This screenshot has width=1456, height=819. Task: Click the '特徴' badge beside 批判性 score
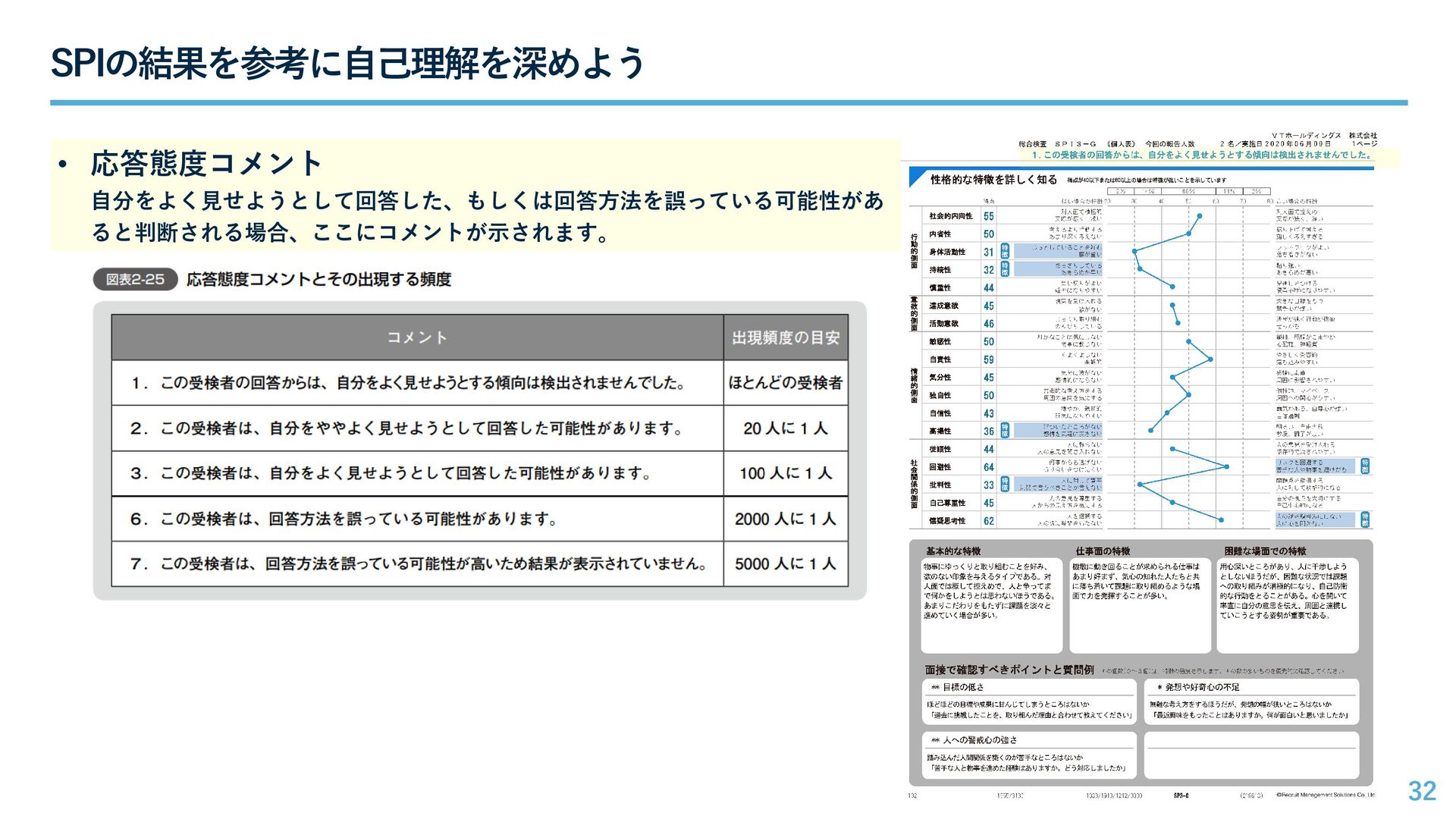click(1005, 484)
